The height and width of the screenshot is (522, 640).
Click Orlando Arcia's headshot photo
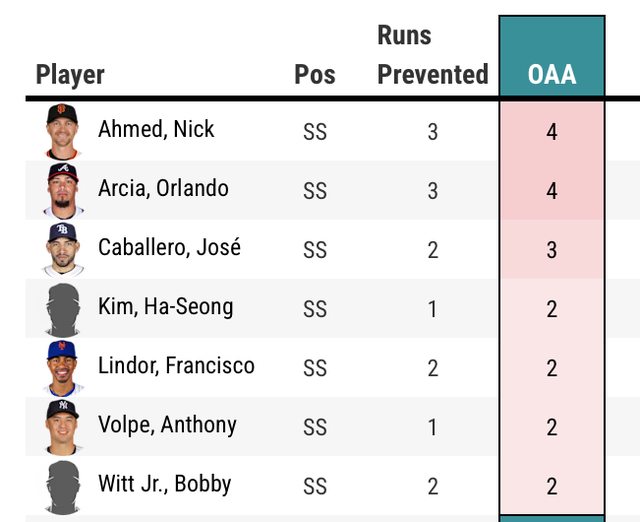tap(62, 189)
